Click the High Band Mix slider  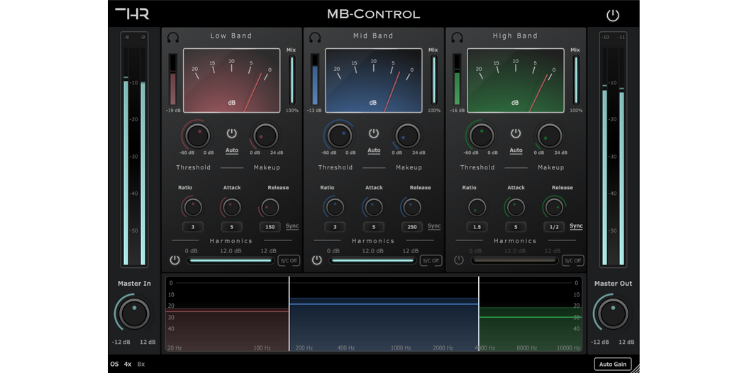coord(576,80)
